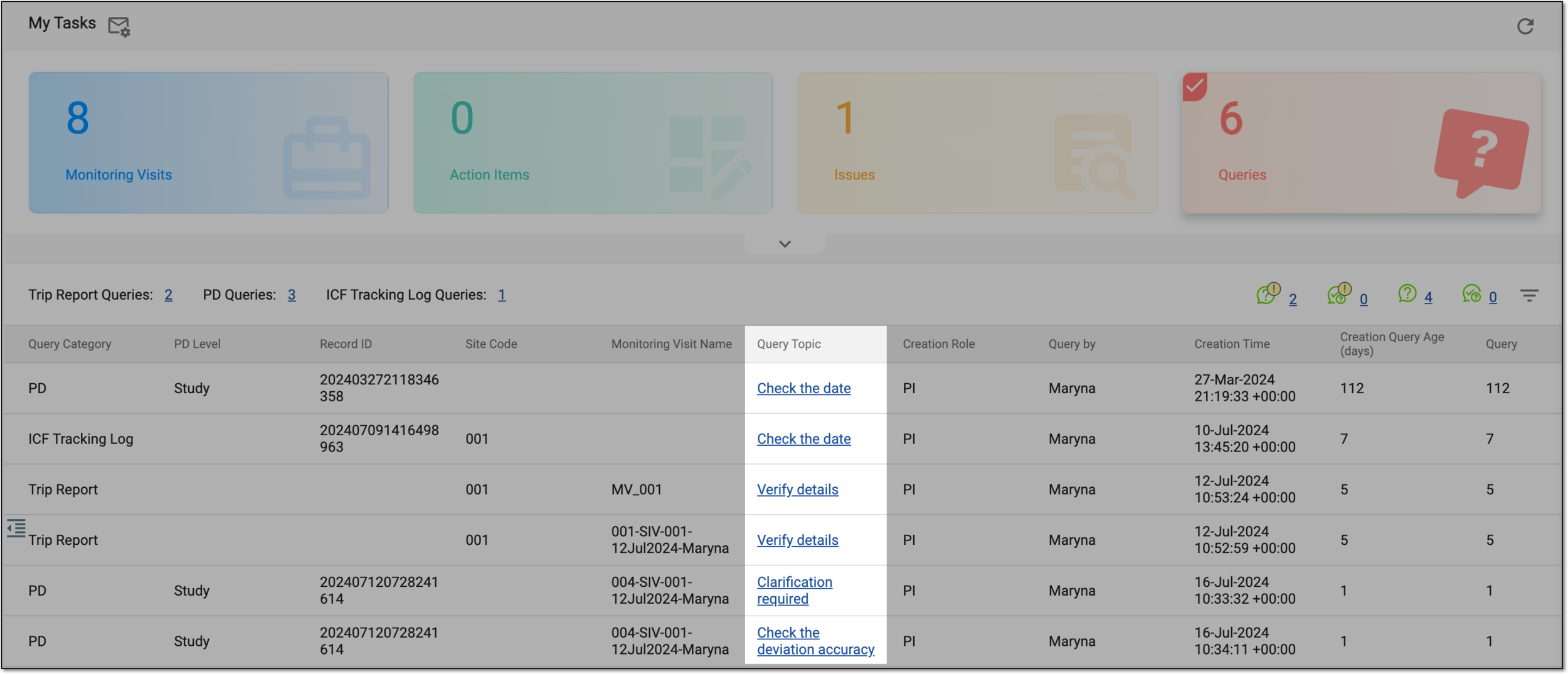Click creation time 10-Jul-2024 13:45:20 cell
1568x674 pixels.
(x=1244, y=439)
